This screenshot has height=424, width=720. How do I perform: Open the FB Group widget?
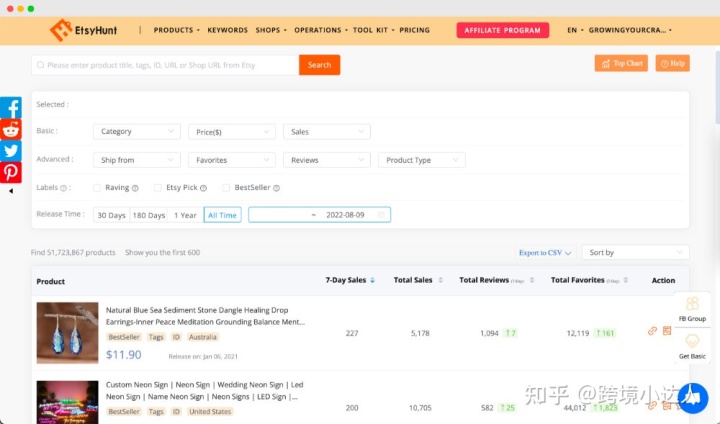click(x=692, y=309)
